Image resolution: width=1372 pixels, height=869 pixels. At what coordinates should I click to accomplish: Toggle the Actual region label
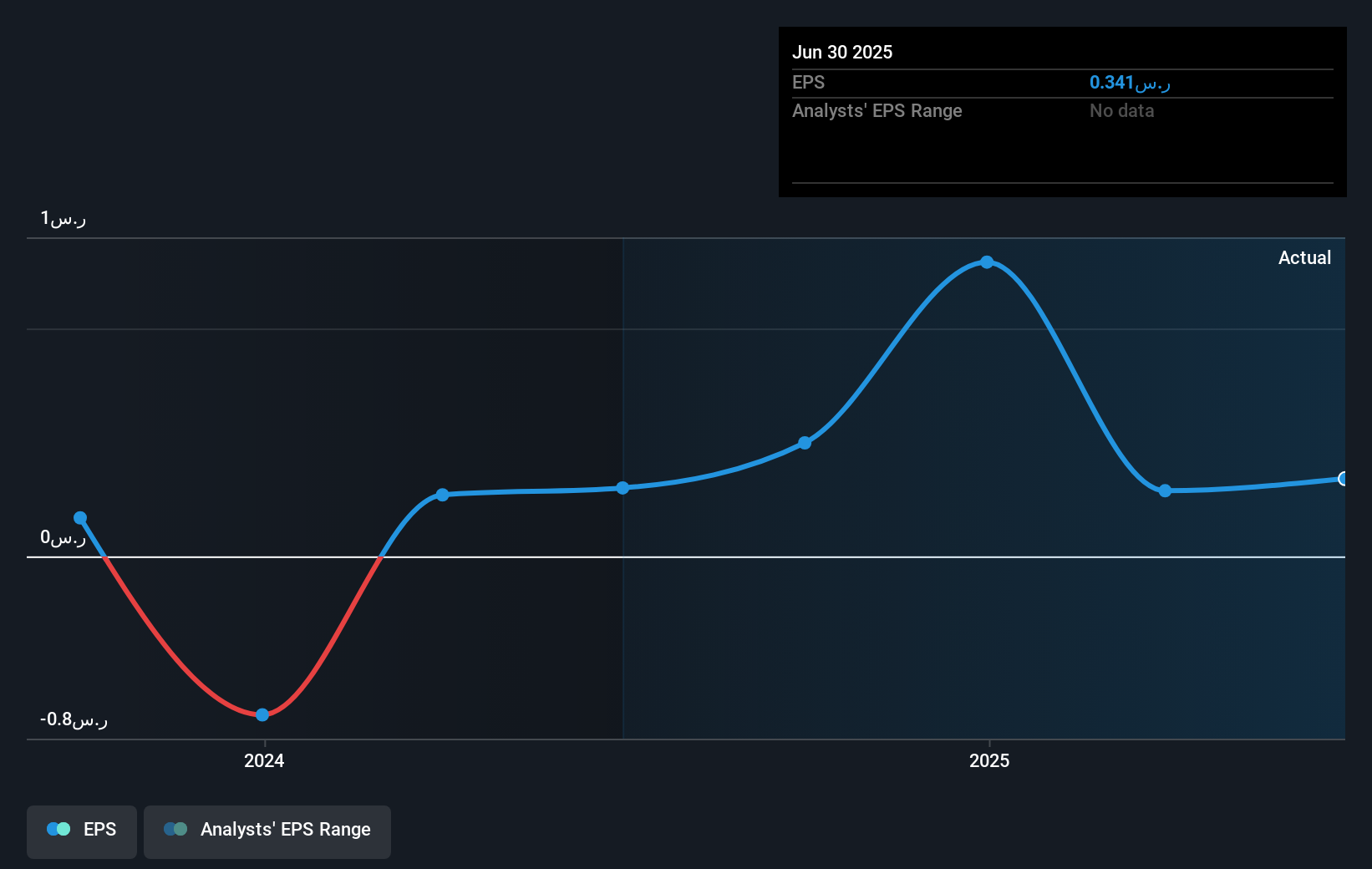pos(1304,257)
